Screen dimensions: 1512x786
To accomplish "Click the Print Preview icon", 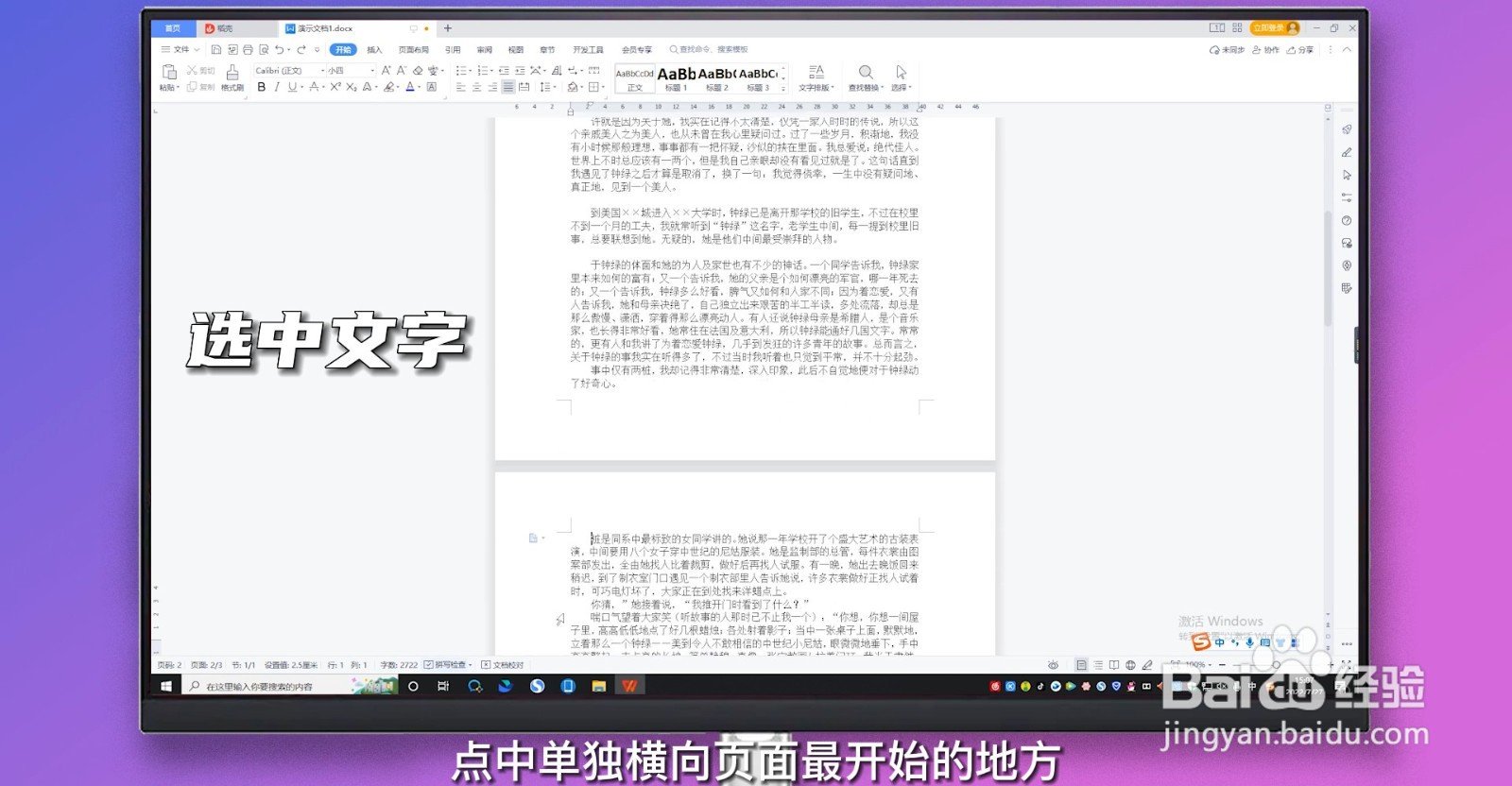I will click(x=264, y=49).
